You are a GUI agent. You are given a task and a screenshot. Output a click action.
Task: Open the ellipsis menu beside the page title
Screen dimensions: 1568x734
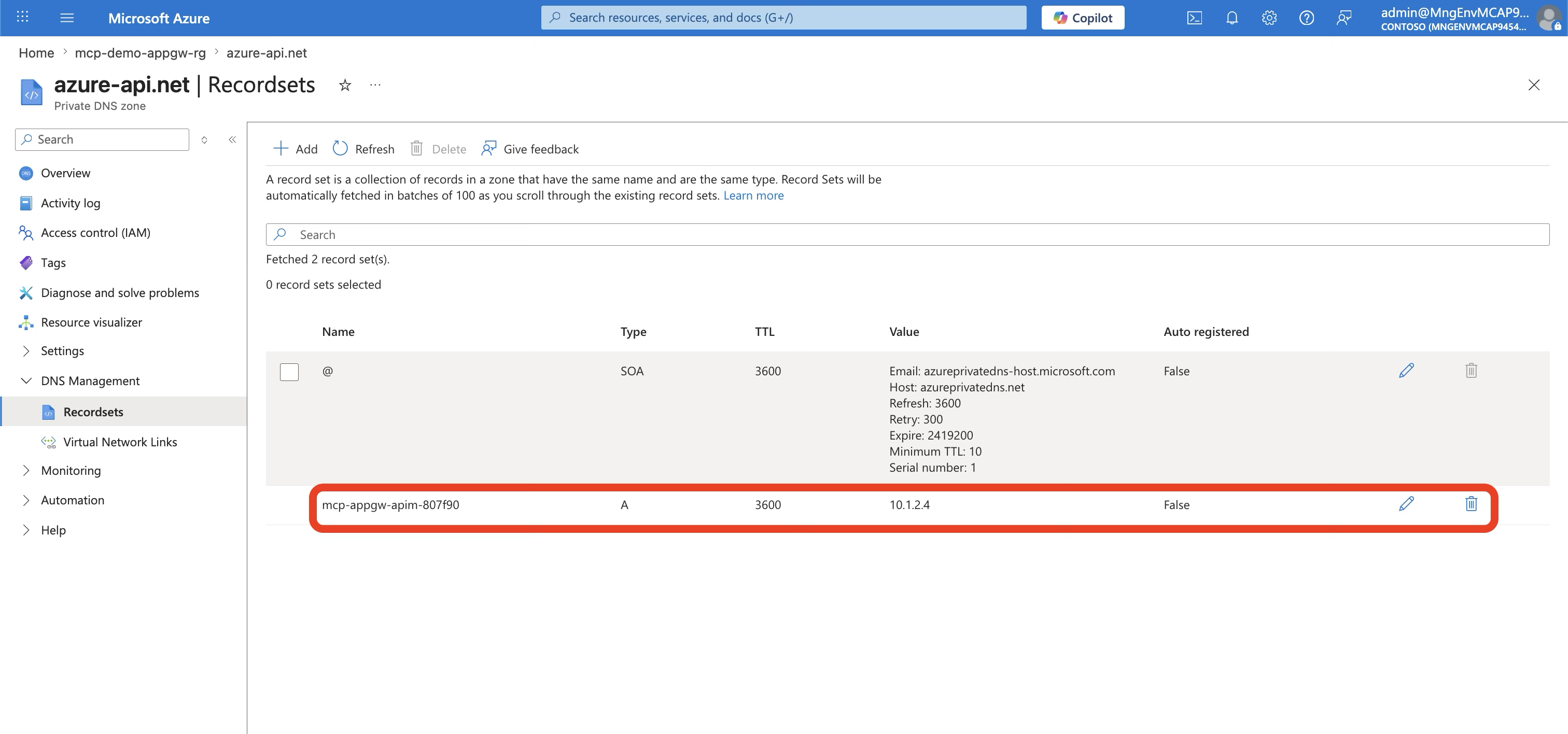pyautogui.click(x=374, y=85)
